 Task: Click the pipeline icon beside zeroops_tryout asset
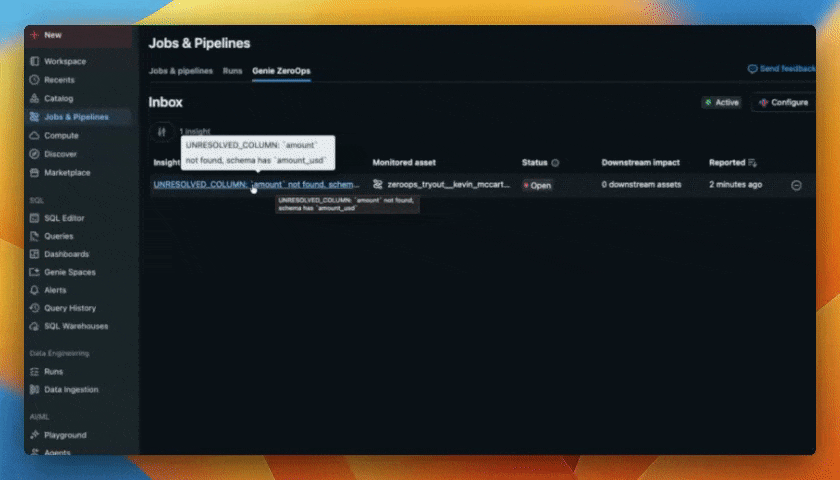click(x=378, y=185)
